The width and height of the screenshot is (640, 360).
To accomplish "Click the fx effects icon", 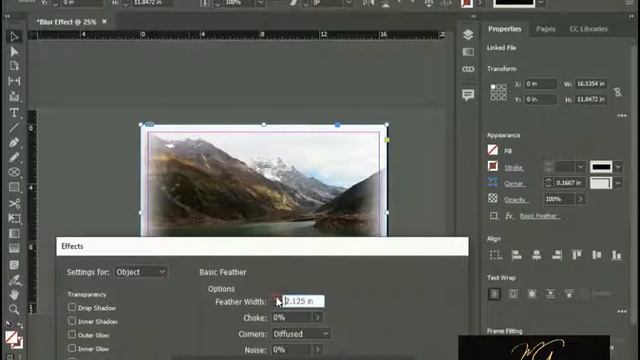I will (509, 216).
